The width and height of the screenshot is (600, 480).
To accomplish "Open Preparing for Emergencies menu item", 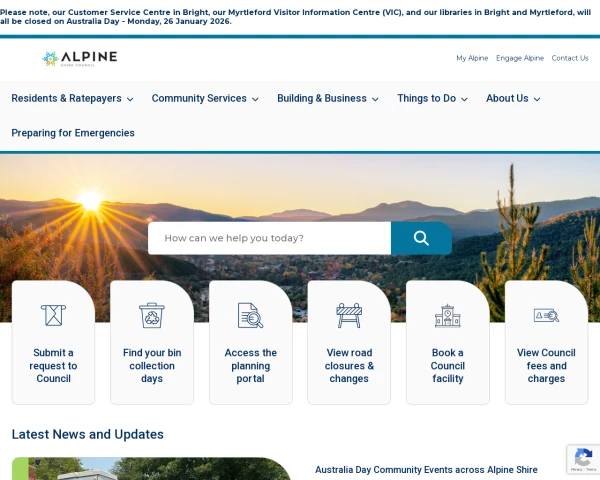I will click(73, 132).
